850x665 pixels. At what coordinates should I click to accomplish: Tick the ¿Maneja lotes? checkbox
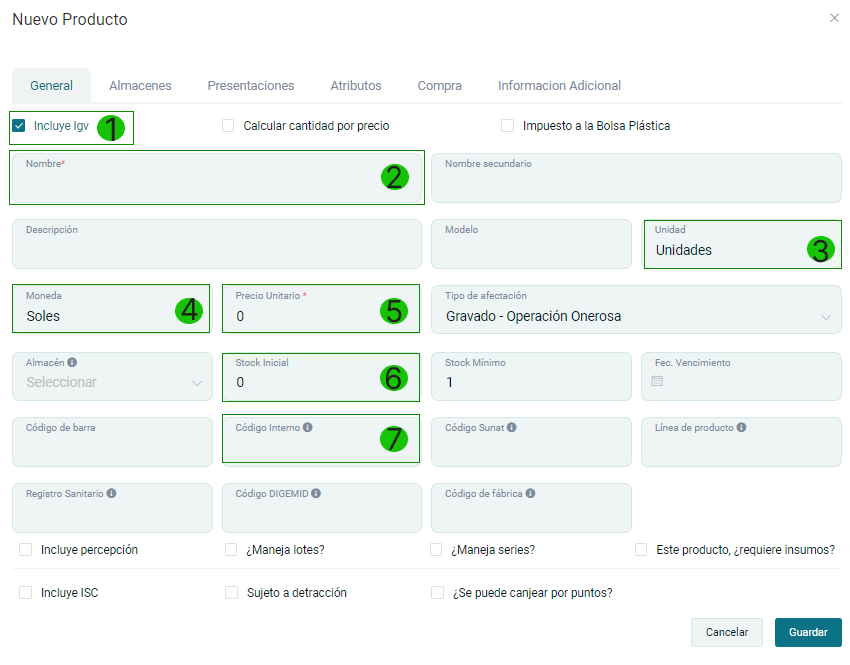pos(231,550)
